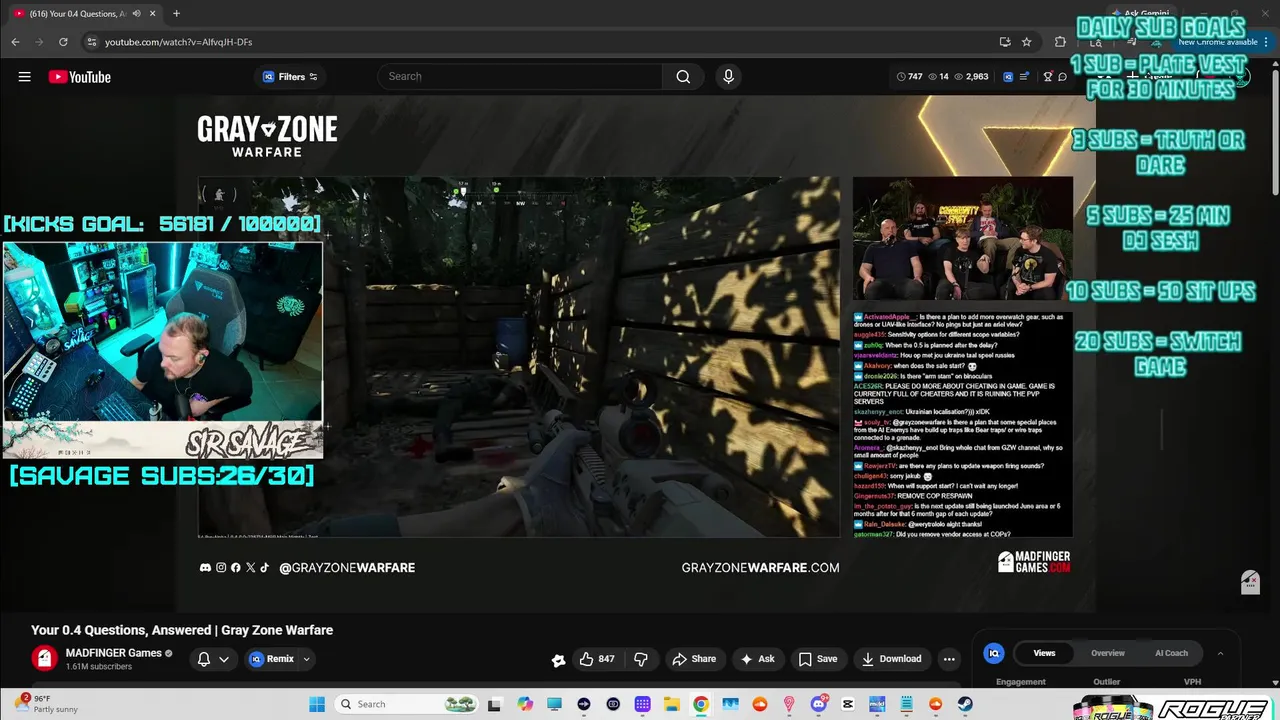This screenshot has height=720, width=1280.
Task: Toggle the notification bell for MADFINGER Games
Action: coord(203,659)
